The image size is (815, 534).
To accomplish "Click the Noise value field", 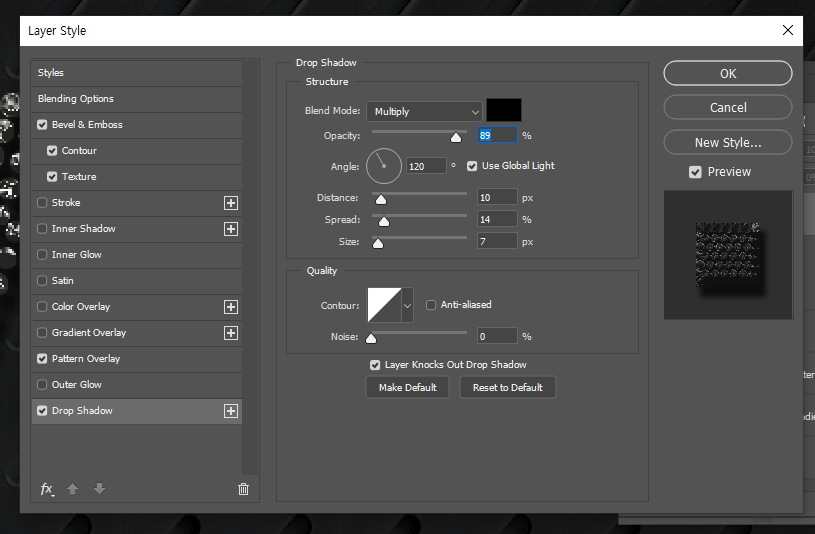I will 497,336.
